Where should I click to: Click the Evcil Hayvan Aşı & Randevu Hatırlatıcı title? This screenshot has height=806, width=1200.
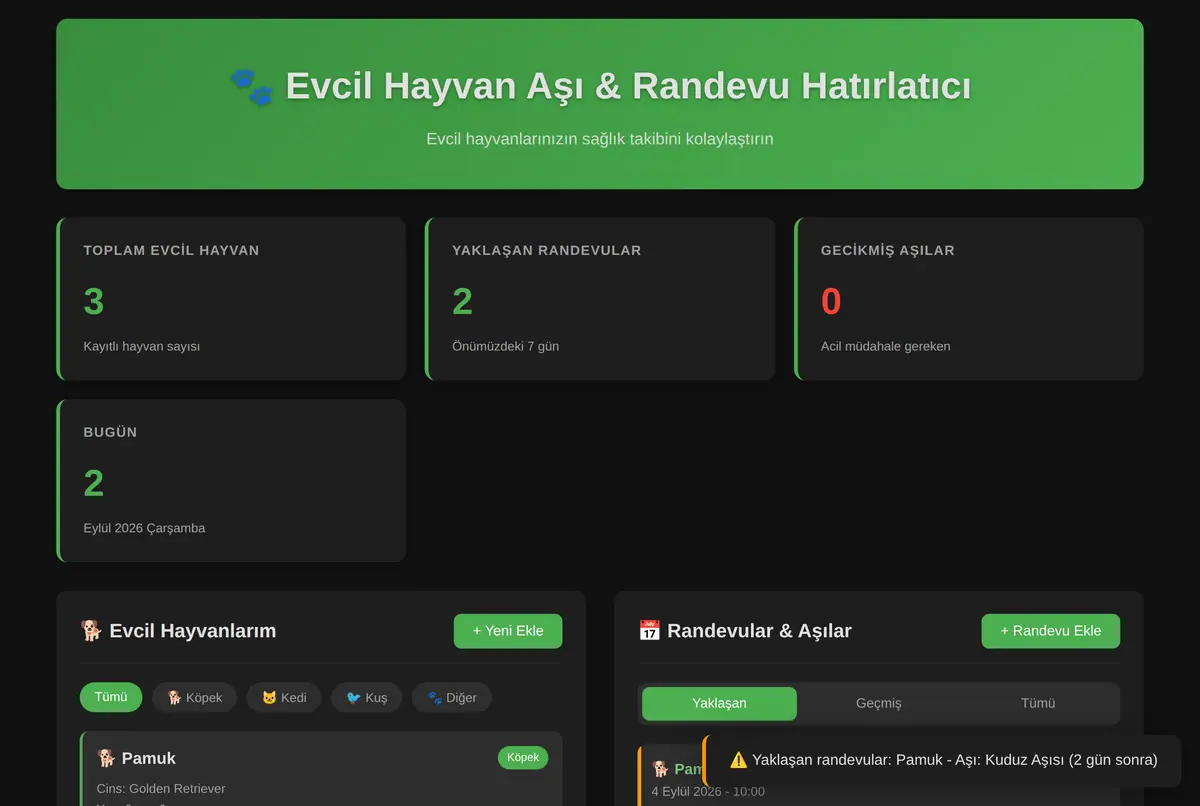click(x=628, y=87)
